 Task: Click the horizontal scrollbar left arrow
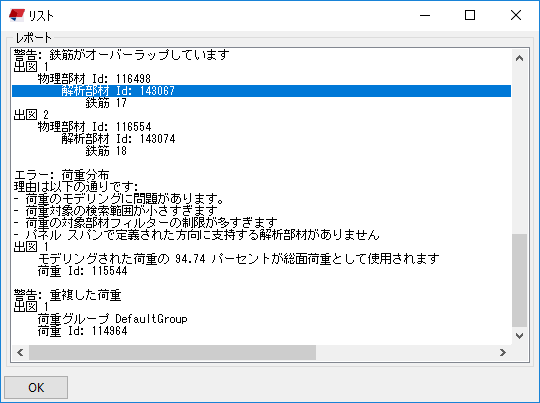pos(20,352)
